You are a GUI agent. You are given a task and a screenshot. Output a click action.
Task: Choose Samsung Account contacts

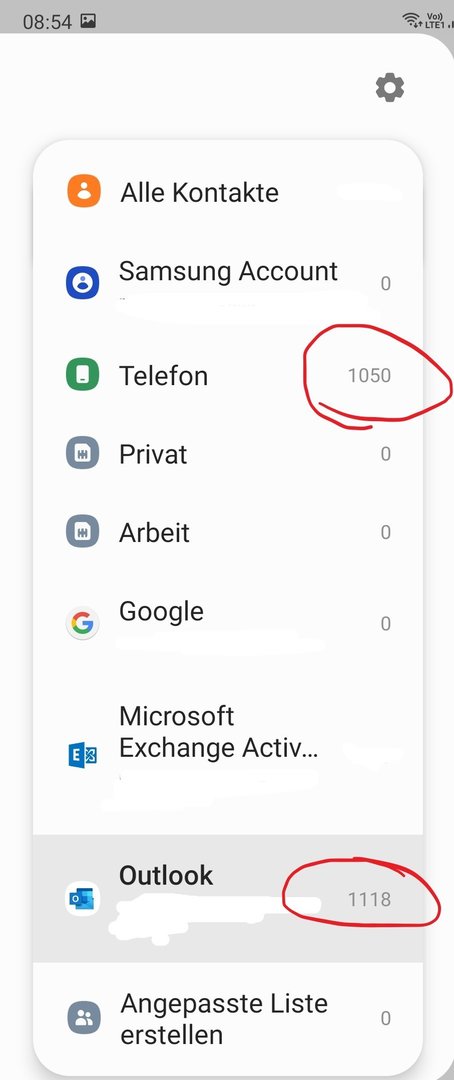point(227,283)
